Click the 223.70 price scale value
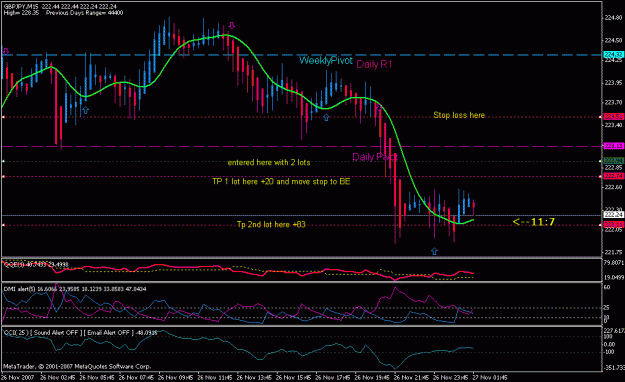Viewport: 625px width, 382px height. pos(613,102)
